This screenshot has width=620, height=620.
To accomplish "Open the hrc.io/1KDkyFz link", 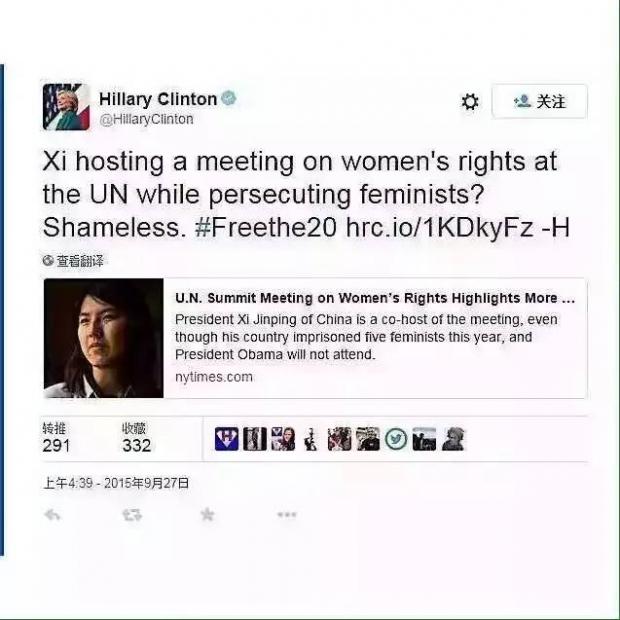I will point(439,228).
